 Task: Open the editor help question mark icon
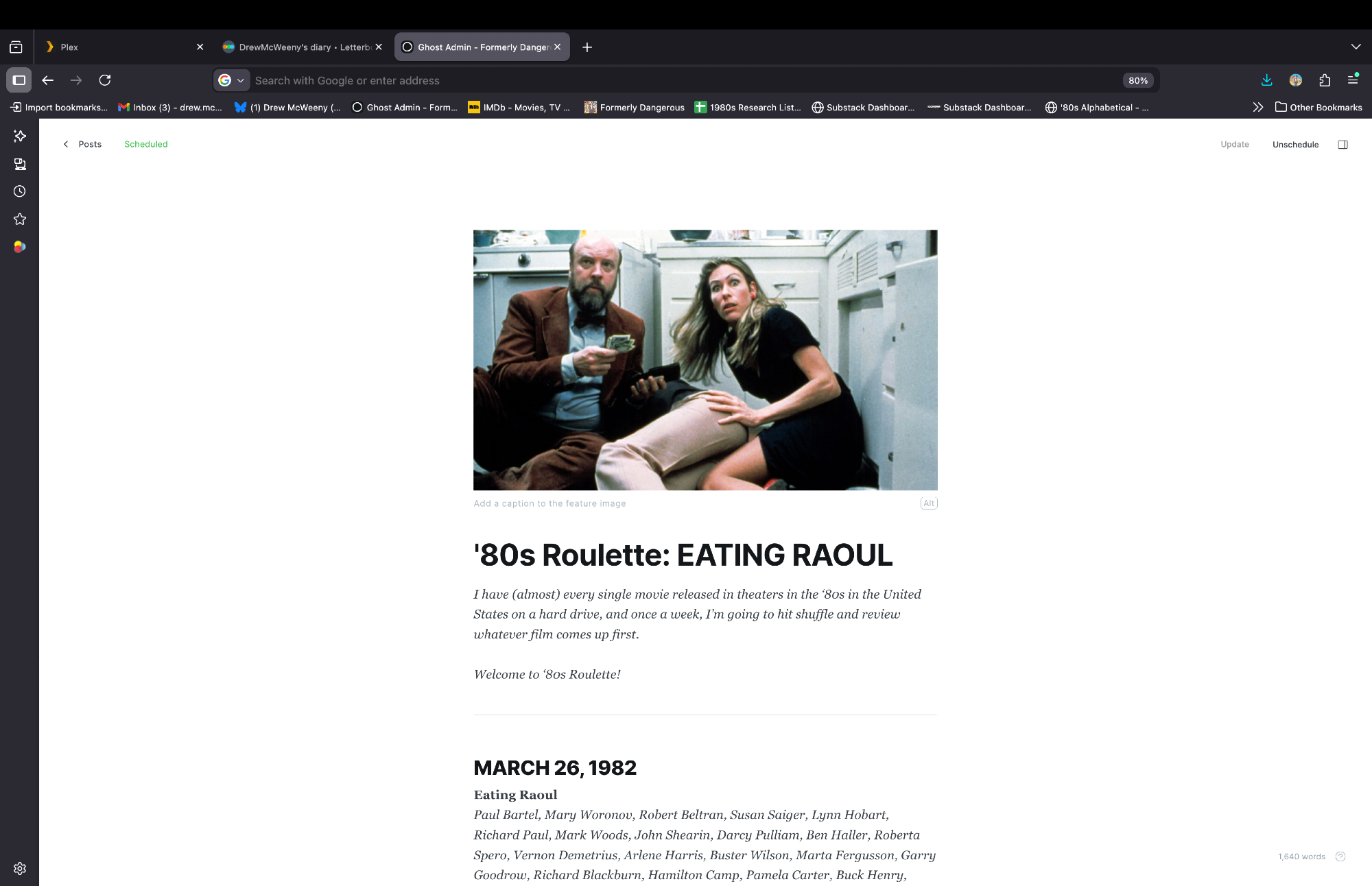point(1340,857)
